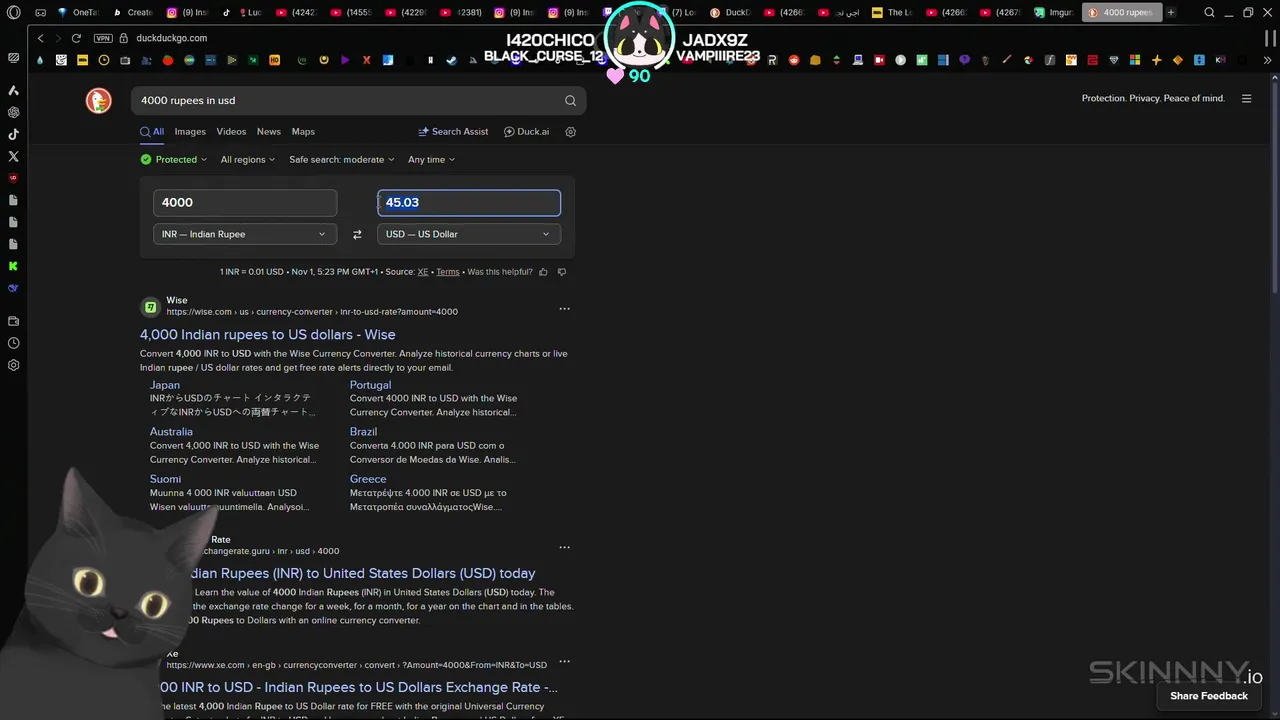Viewport: 1280px width, 720px height.
Task: Open Duck.ai chat
Action: click(526, 132)
